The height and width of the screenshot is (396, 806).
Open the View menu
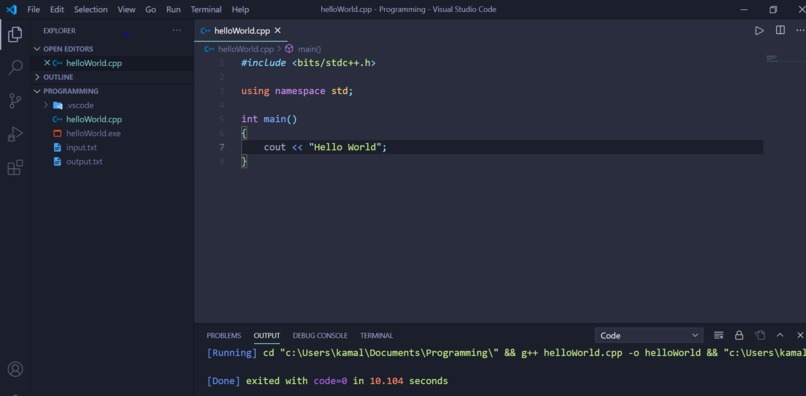click(x=126, y=9)
